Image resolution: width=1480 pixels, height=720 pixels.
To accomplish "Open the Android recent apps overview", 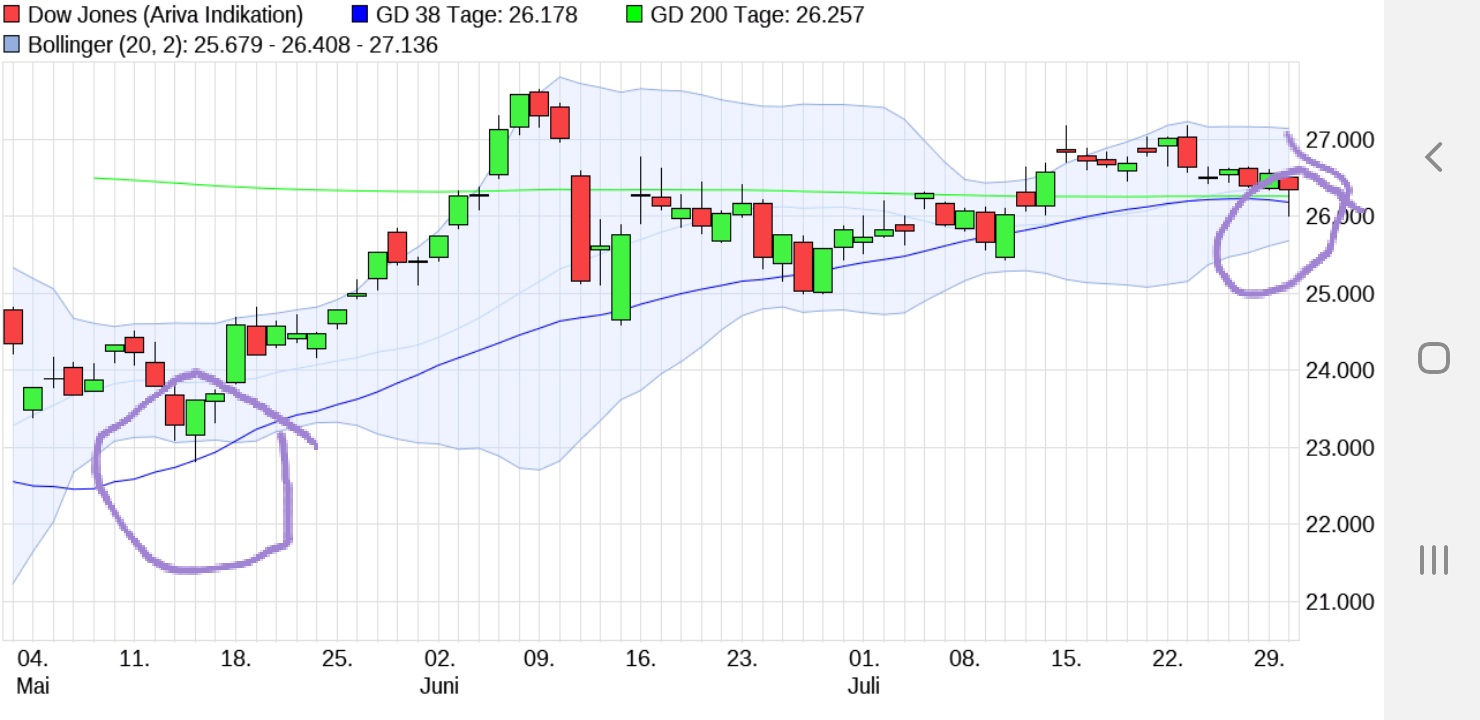I will [1436, 558].
